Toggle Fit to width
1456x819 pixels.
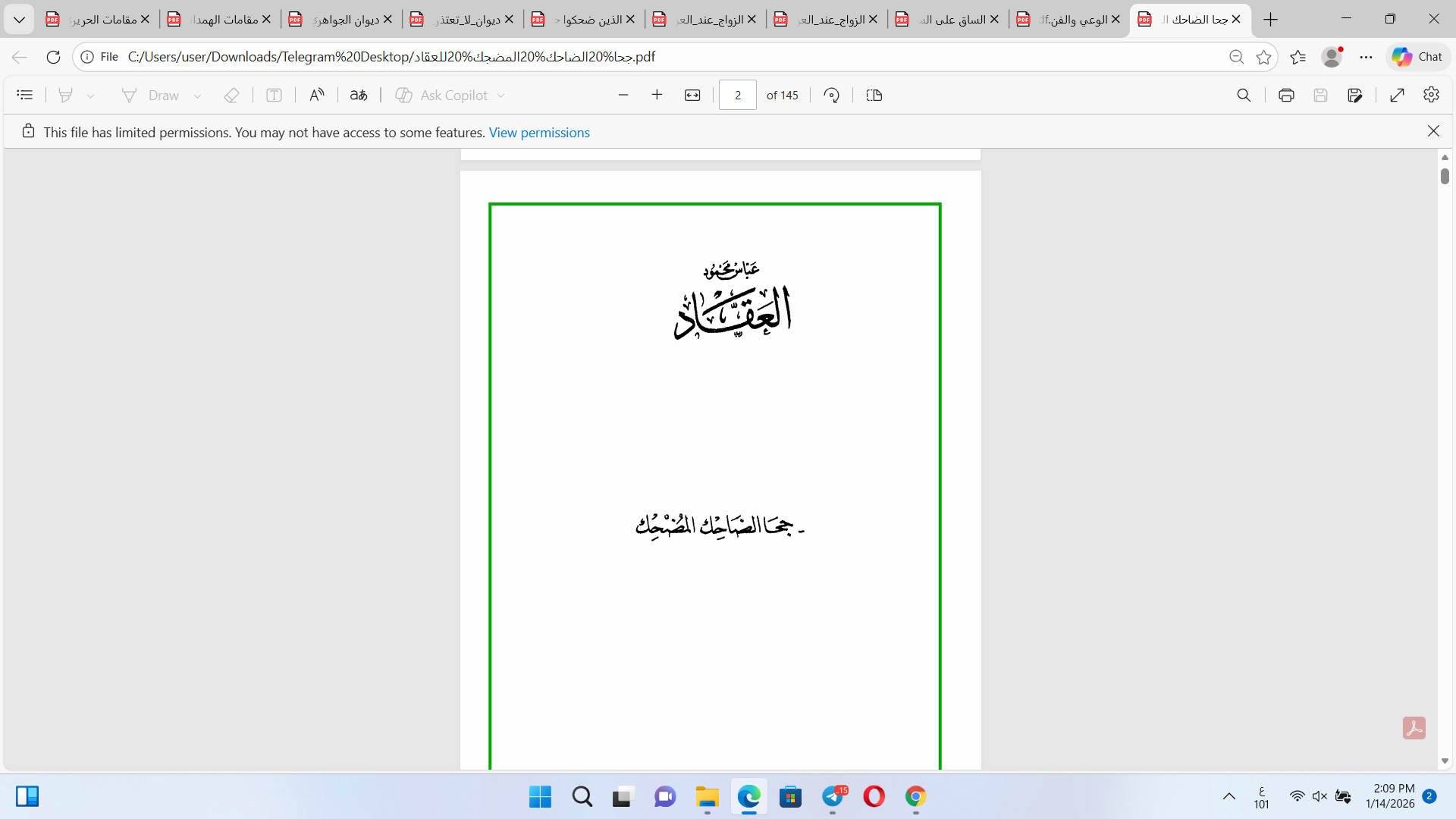tap(692, 95)
